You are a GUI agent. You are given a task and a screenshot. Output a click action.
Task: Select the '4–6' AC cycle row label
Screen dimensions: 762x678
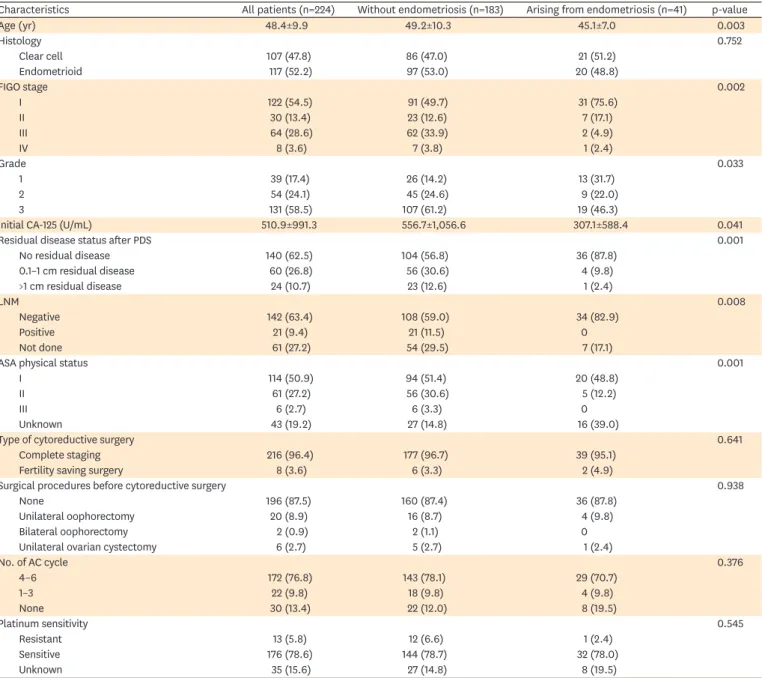[27, 578]
